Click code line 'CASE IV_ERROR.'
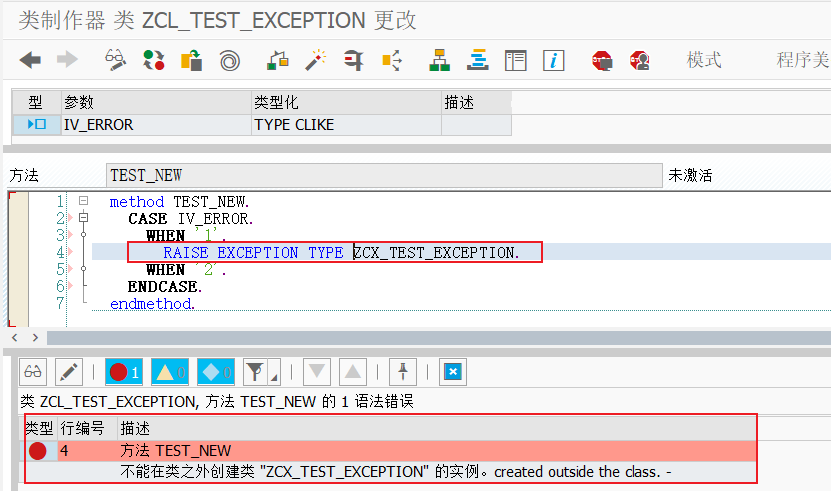 tap(191, 218)
